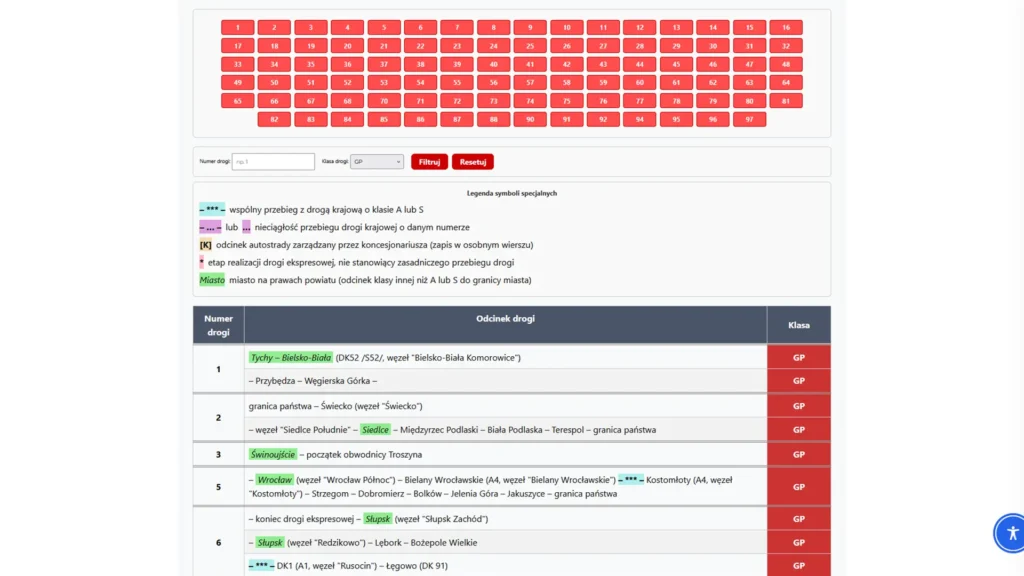Click the Numer drogi column header
Image resolution: width=1024 pixels, height=576 pixels.
(218, 325)
